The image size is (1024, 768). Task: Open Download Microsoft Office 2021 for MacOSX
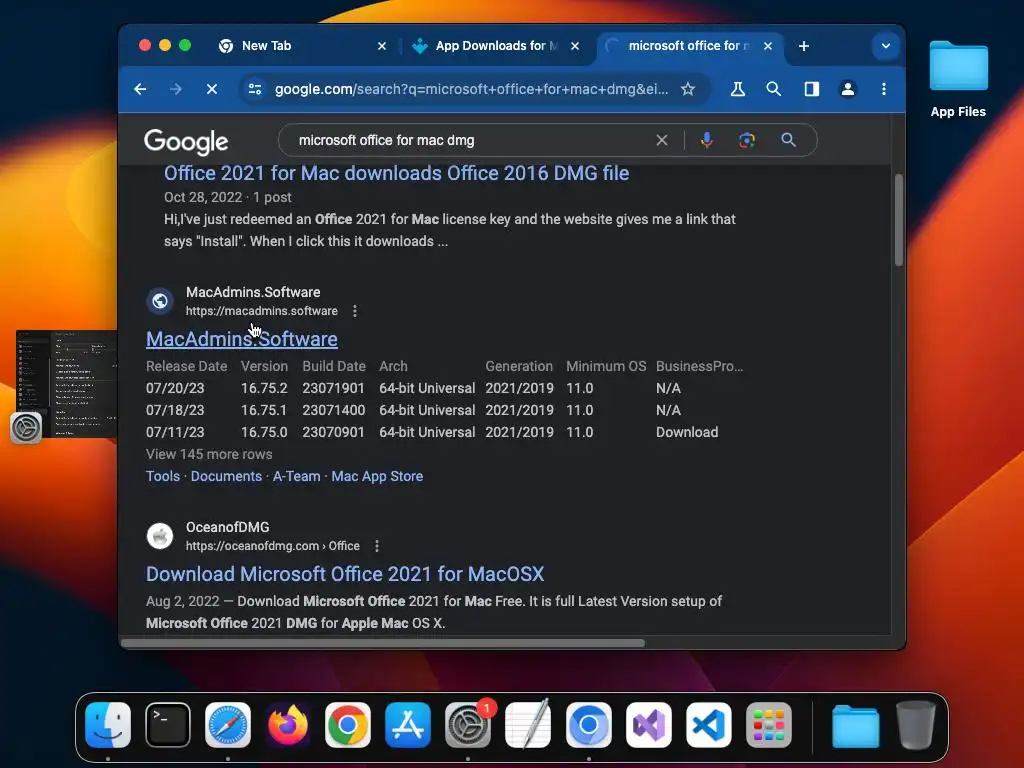(345, 574)
